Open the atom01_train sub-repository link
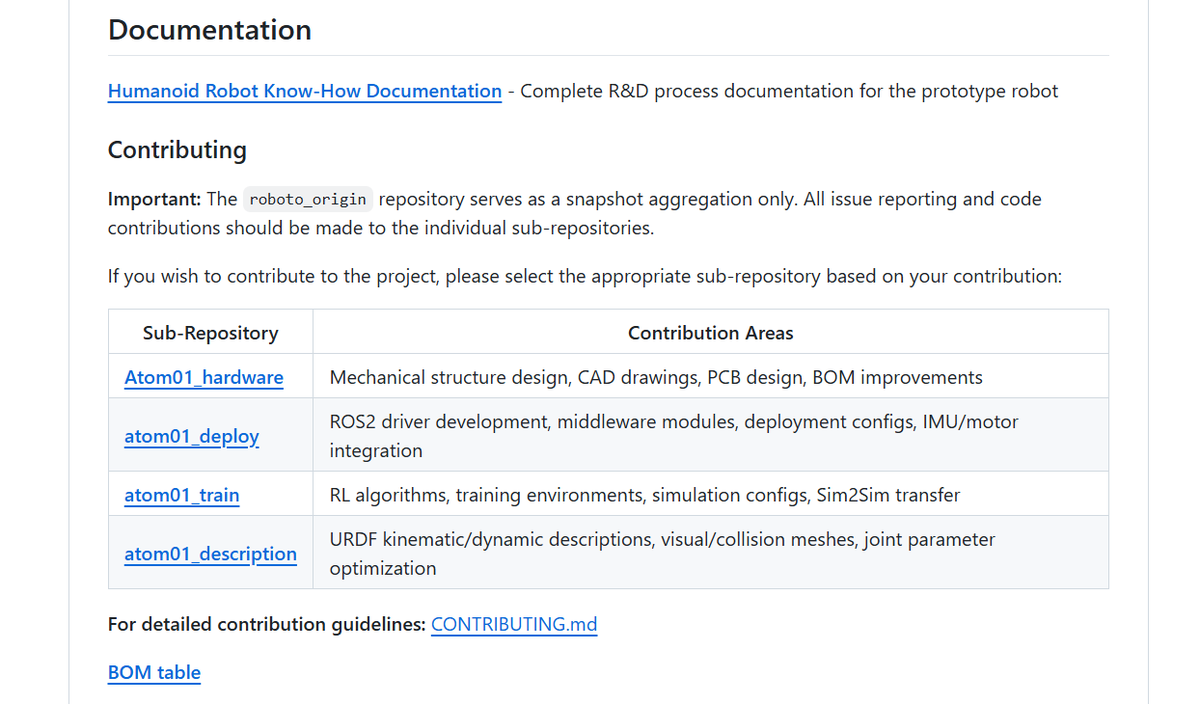The width and height of the screenshot is (1200, 704). click(x=182, y=495)
